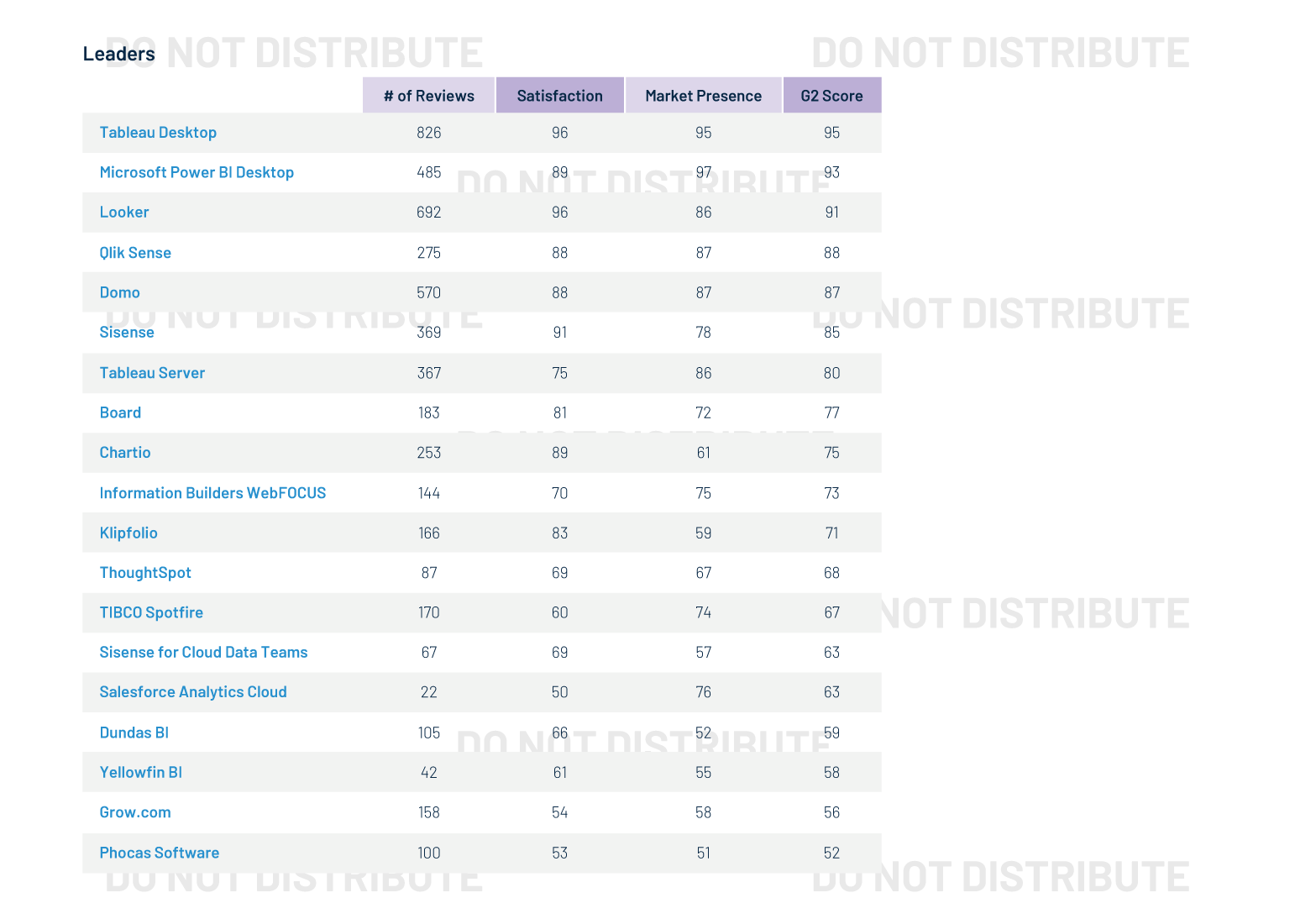Click the ThoughtSpot link
This screenshot has height=919, width=1316.
pyautogui.click(x=144, y=573)
